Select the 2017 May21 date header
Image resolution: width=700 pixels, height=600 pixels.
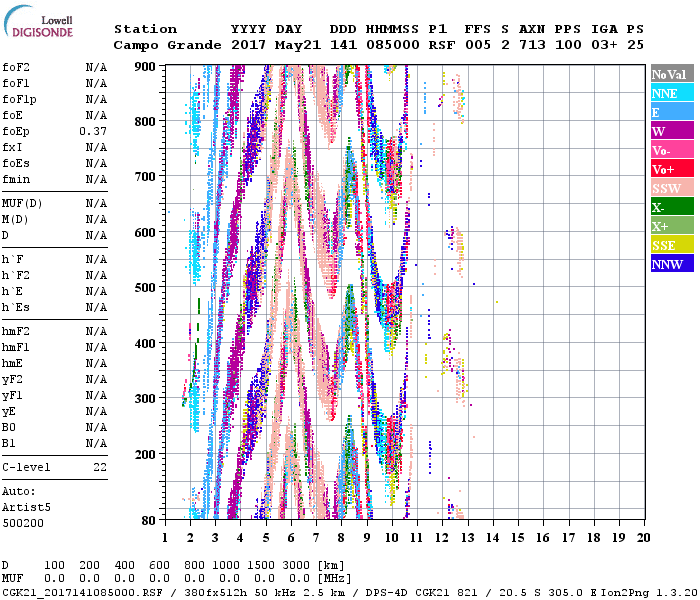[267, 45]
